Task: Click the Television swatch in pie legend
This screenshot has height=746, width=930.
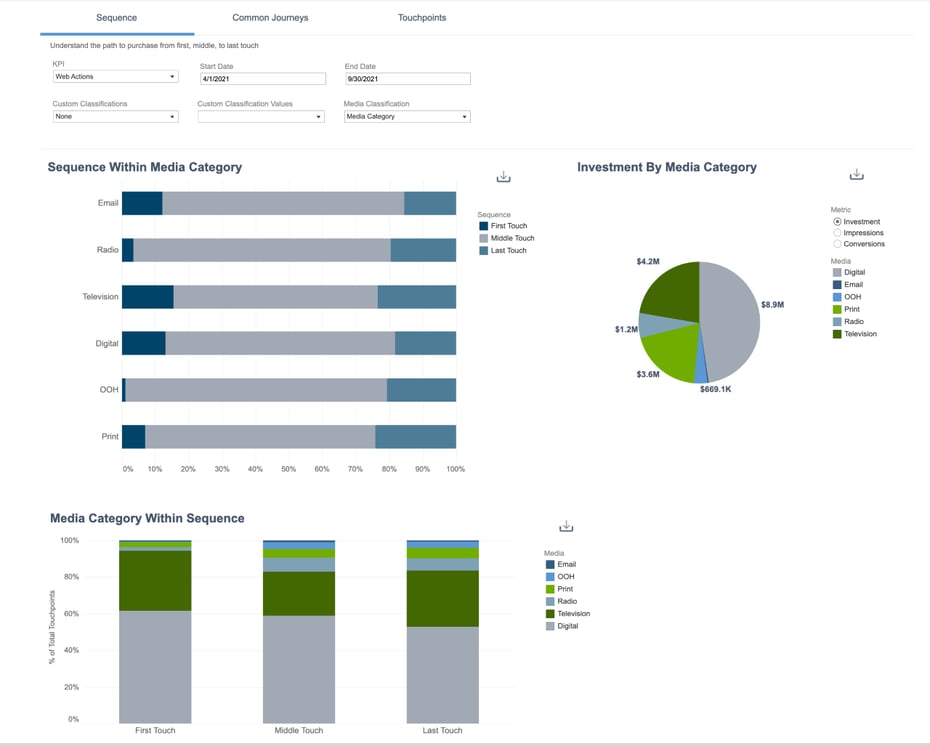Action: [837, 334]
